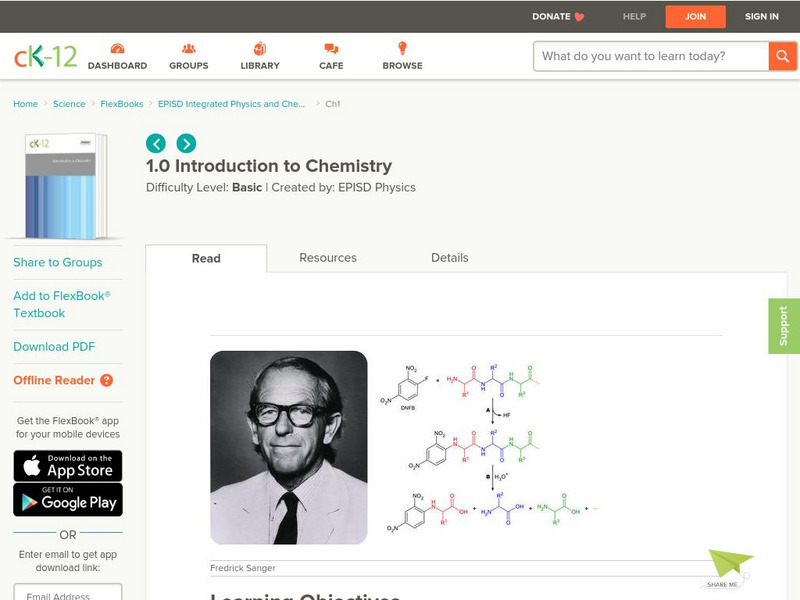Open Browse via the lightbulb icon
This screenshot has height=600, width=800.
(x=402, y=45)
